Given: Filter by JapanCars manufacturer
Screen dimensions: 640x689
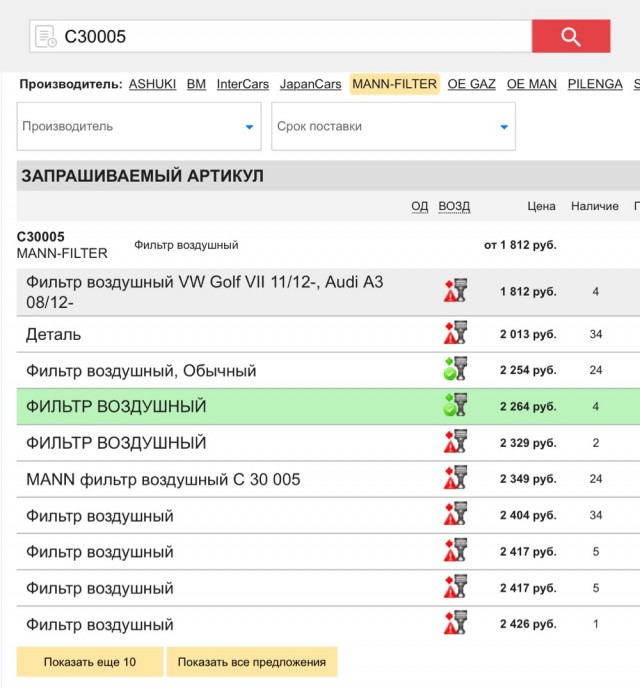Looking at the screenshot, I should [x=310, y=84].
